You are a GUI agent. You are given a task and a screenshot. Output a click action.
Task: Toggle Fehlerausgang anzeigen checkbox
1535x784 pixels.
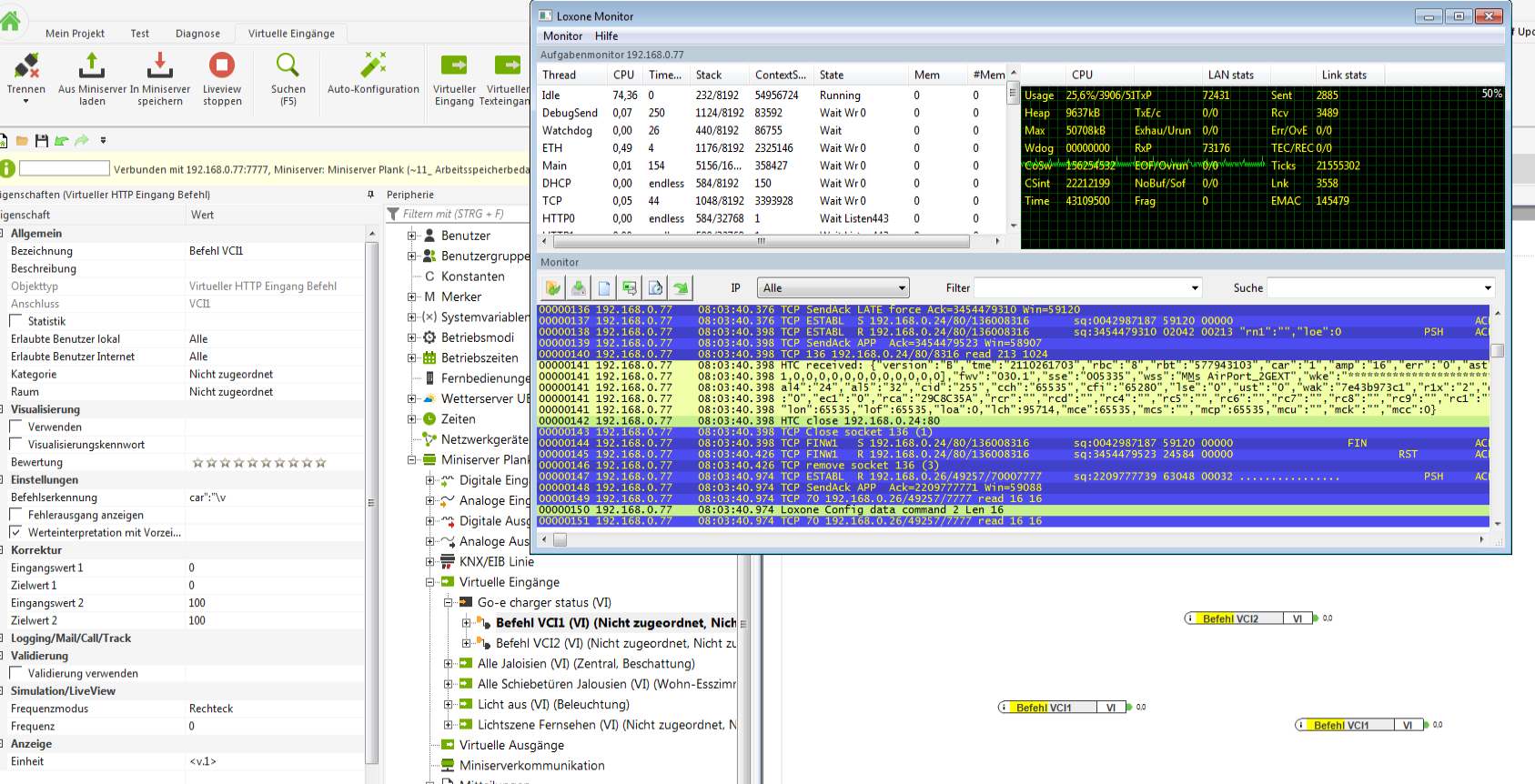tap(16, 515)
